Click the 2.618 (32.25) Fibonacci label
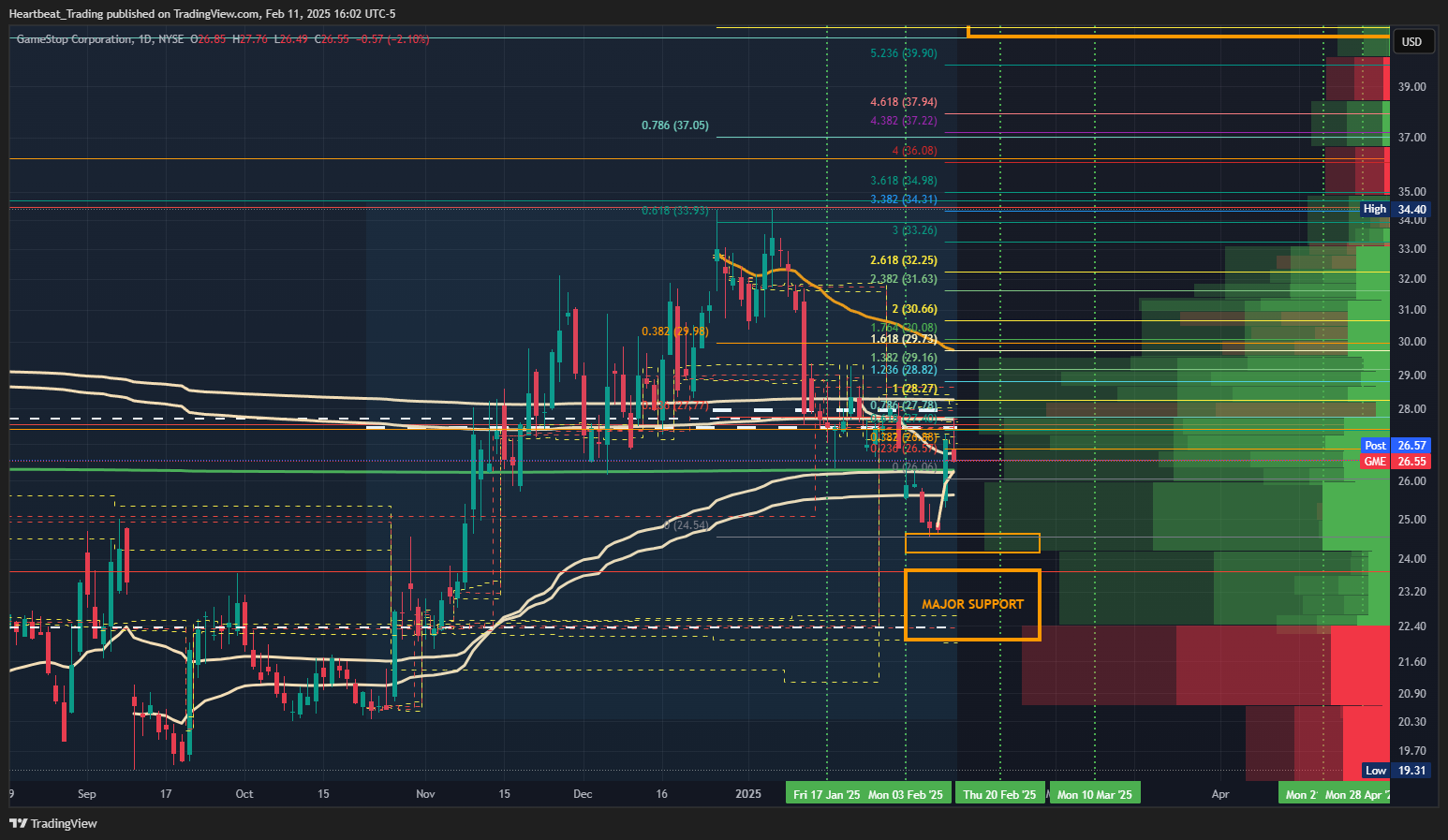The image size is (1448, 840). pyautogui.click(x=903, y=260)
